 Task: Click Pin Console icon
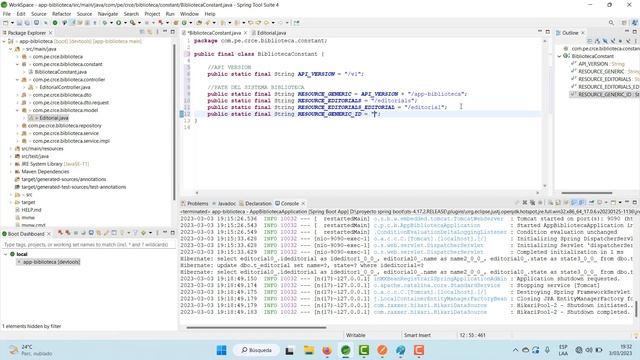coord(591,202)
